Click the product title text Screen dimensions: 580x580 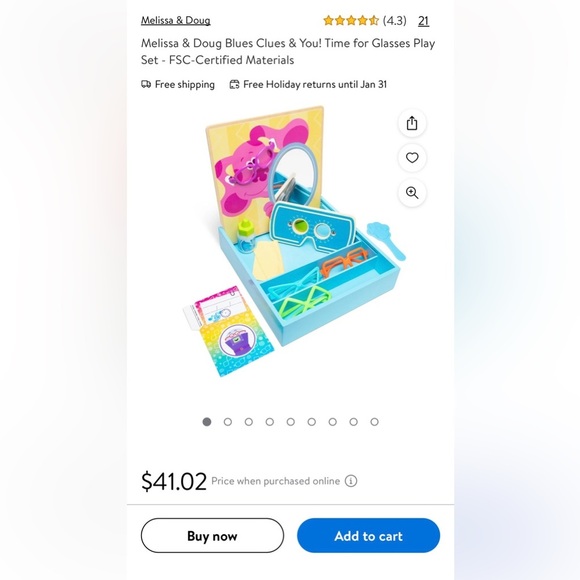pyautogui.click(x=288, y=51)
